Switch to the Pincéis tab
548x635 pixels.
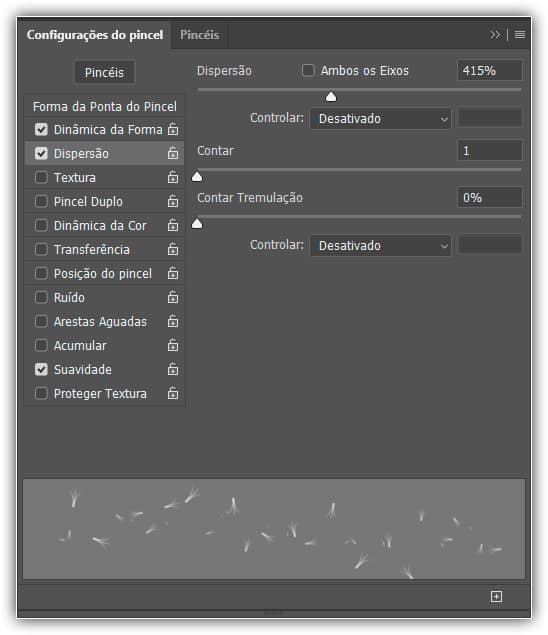pyautogui.click(x=200, y=35)
